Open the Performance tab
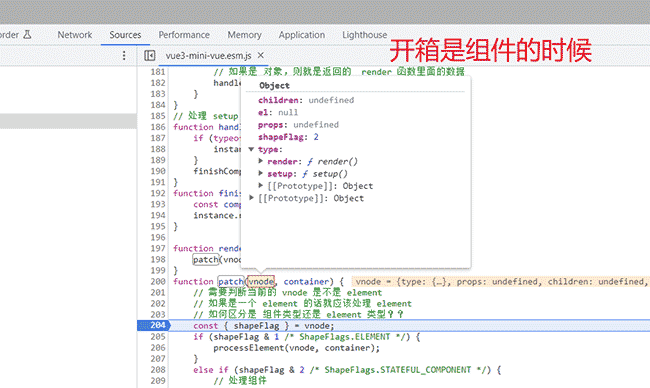The width and height of the screenshot is (650, 388). [184, 35]
